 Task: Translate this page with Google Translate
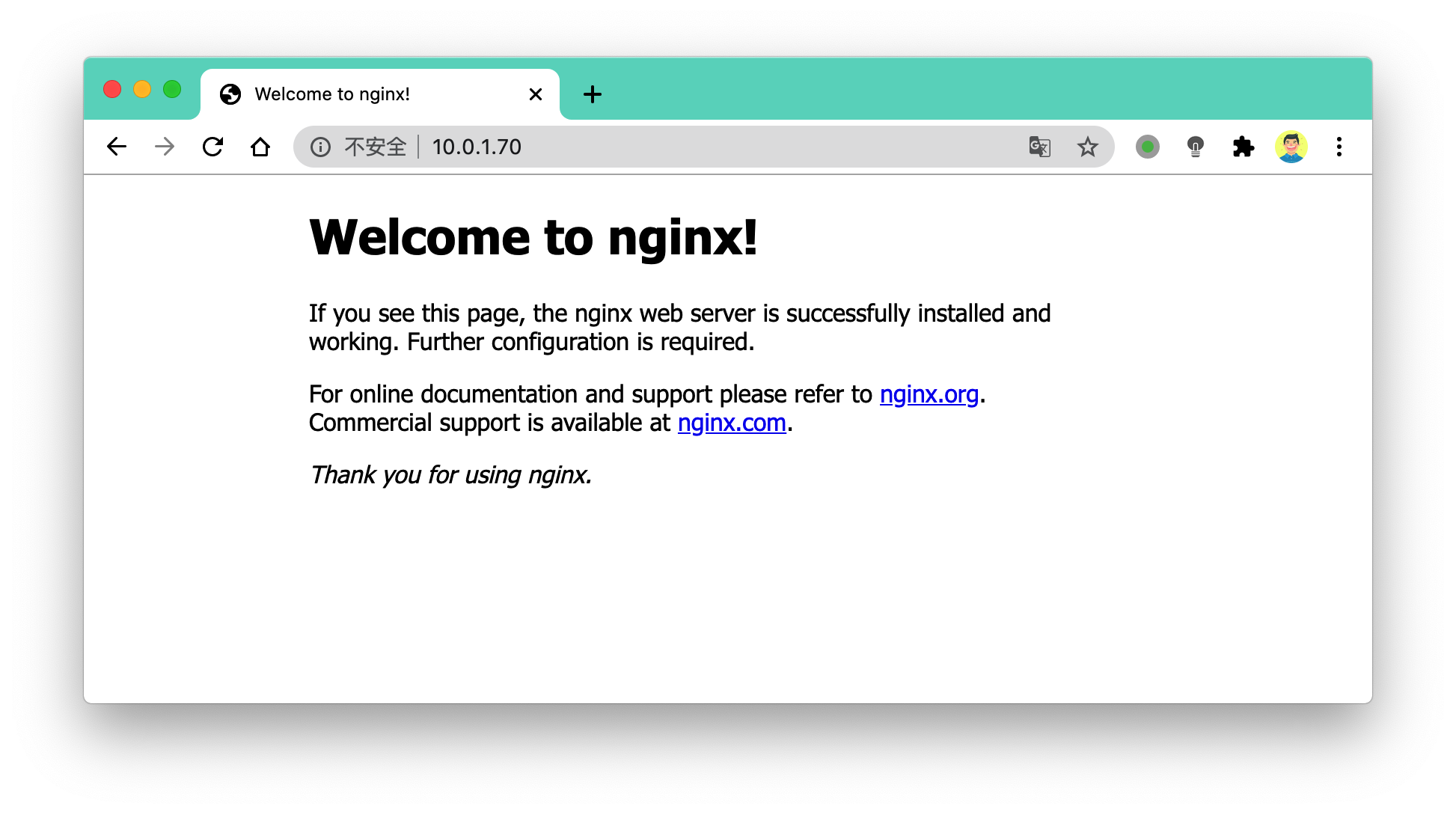[1040, 147]
